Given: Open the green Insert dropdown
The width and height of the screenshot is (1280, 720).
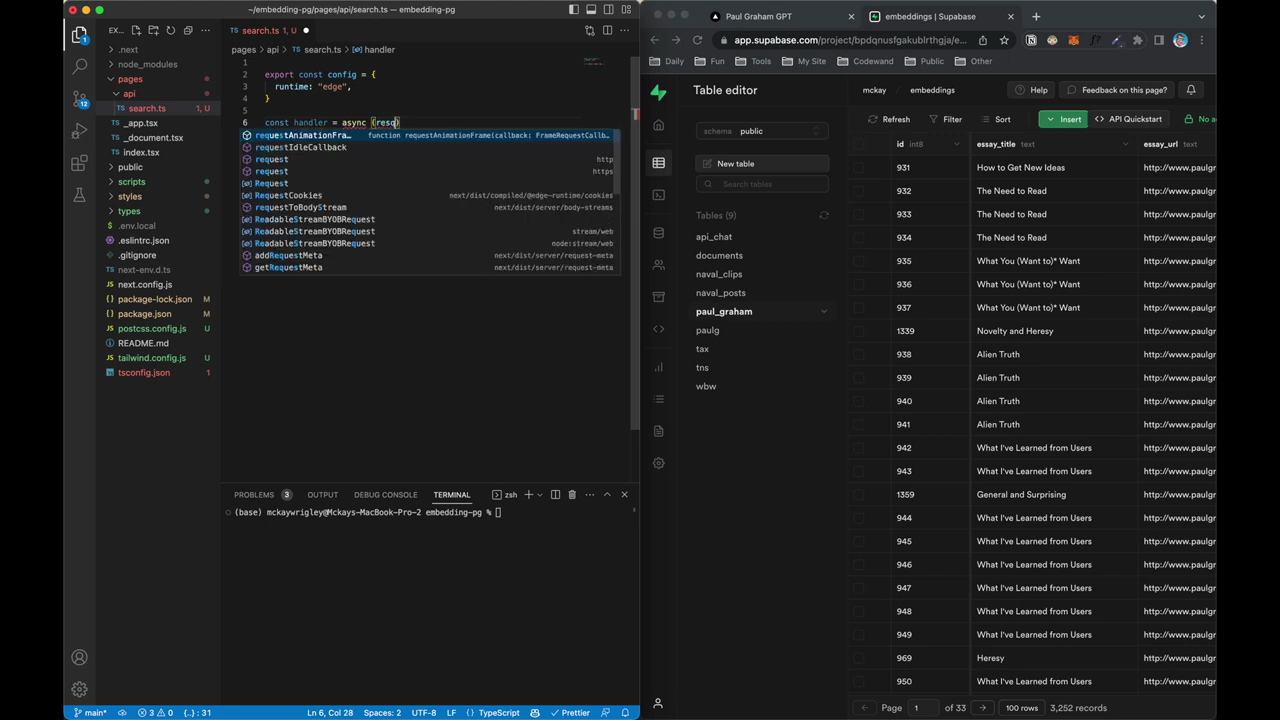Looking at the screenshot, I should click(1063, 119).
